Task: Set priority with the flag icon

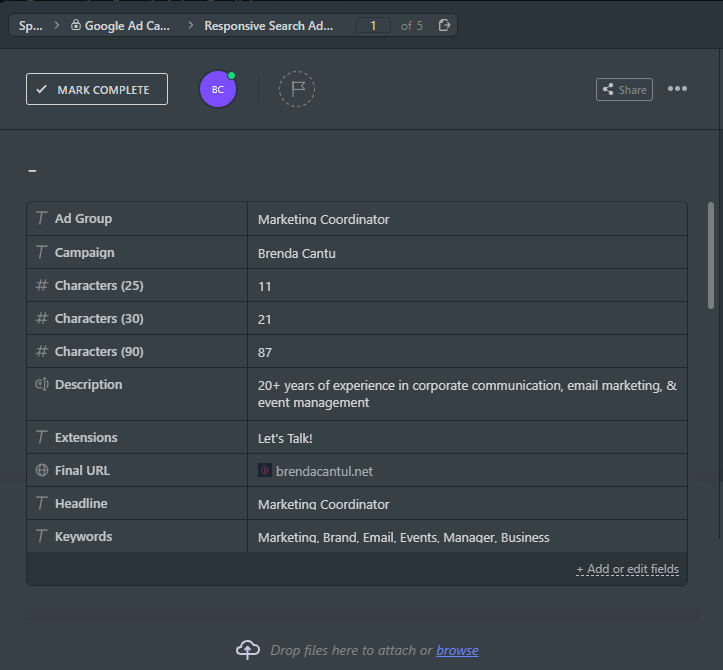Action: [x=297, y=89]
